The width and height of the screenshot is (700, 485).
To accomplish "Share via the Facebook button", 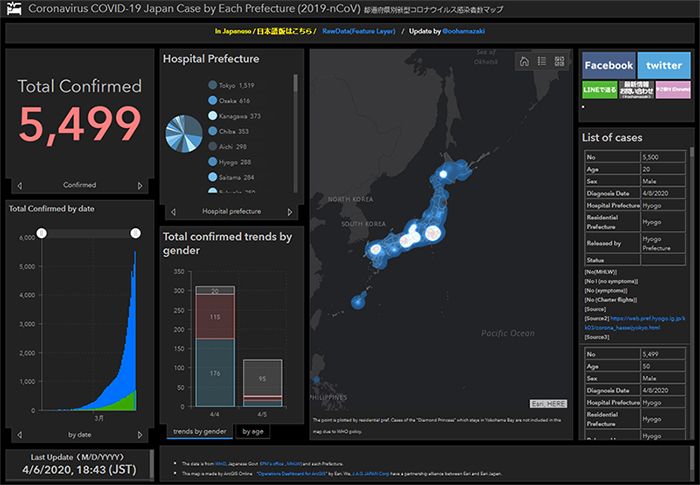I will (x=608, y=65).
